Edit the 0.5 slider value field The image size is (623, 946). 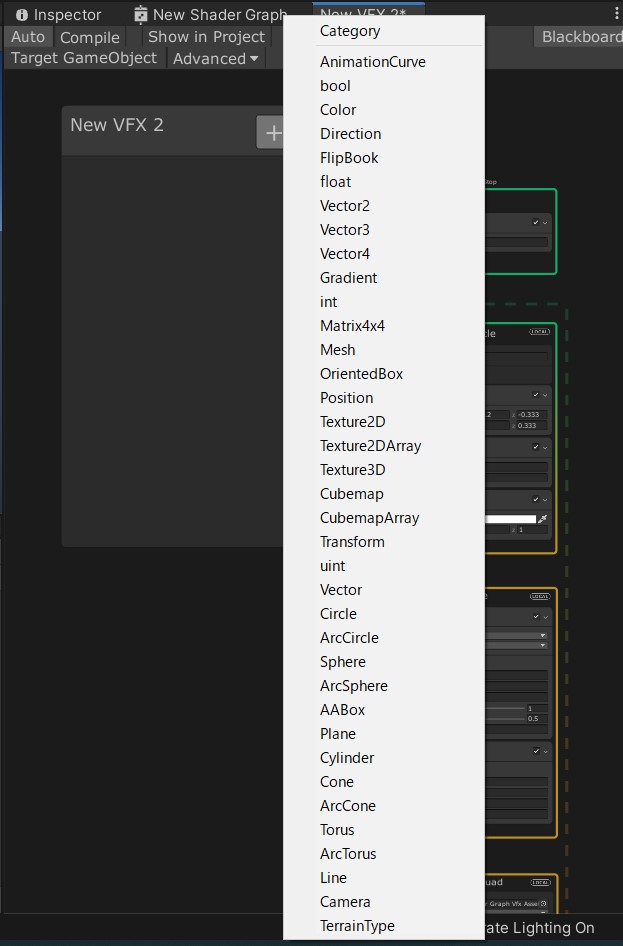(x=537, y=719)
